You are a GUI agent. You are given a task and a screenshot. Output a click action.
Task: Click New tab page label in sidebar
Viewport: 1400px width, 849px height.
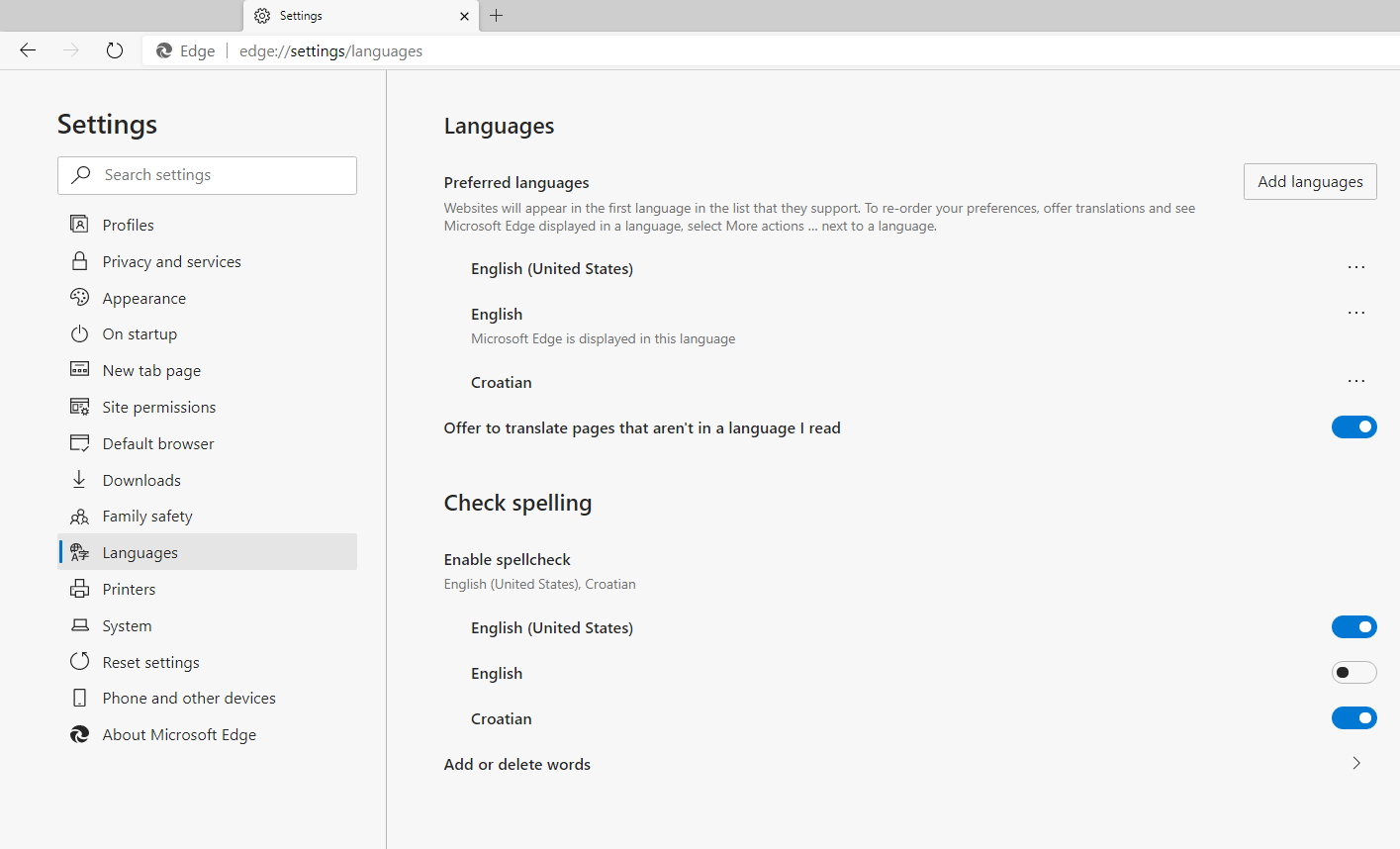[151, 370]
